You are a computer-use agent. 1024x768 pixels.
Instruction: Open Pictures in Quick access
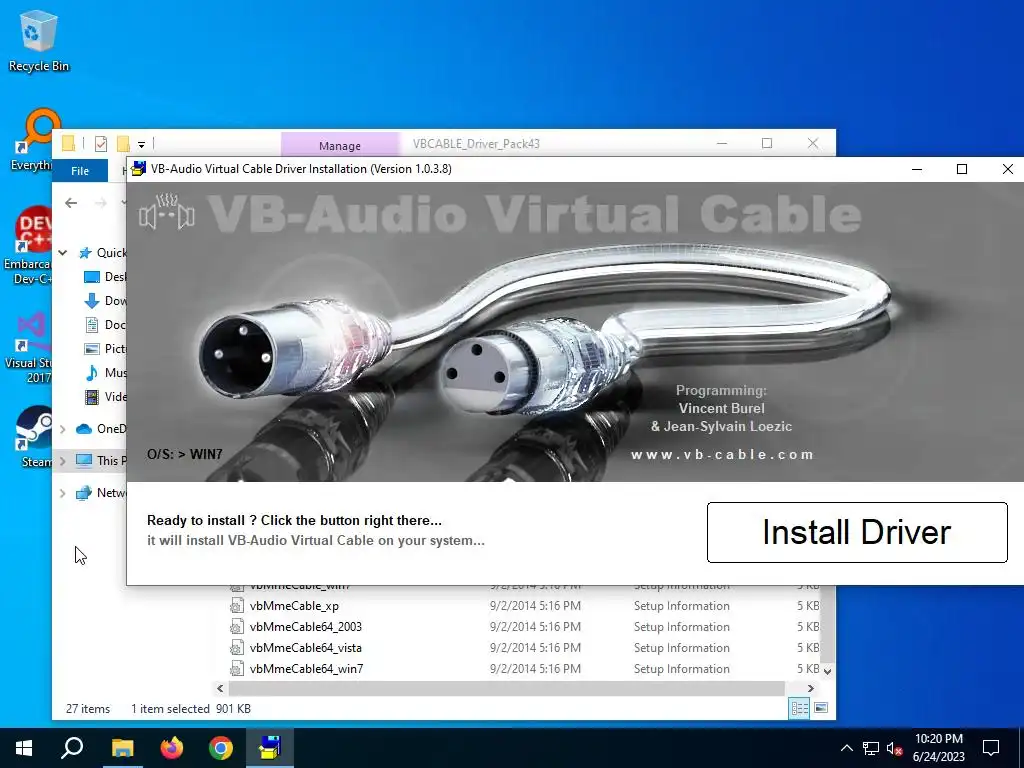(104, 349)
